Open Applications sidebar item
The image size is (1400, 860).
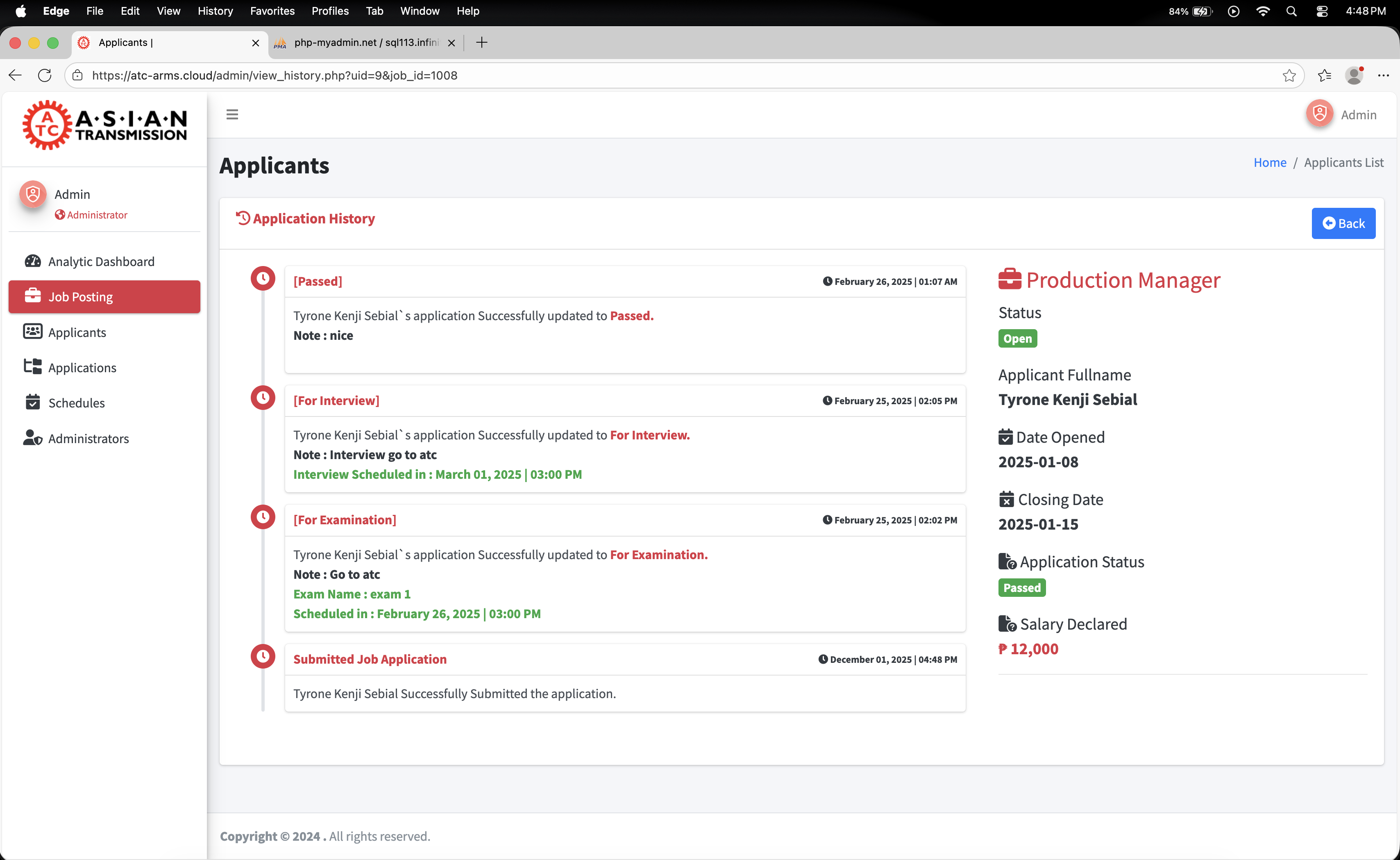tap(82, 367)
